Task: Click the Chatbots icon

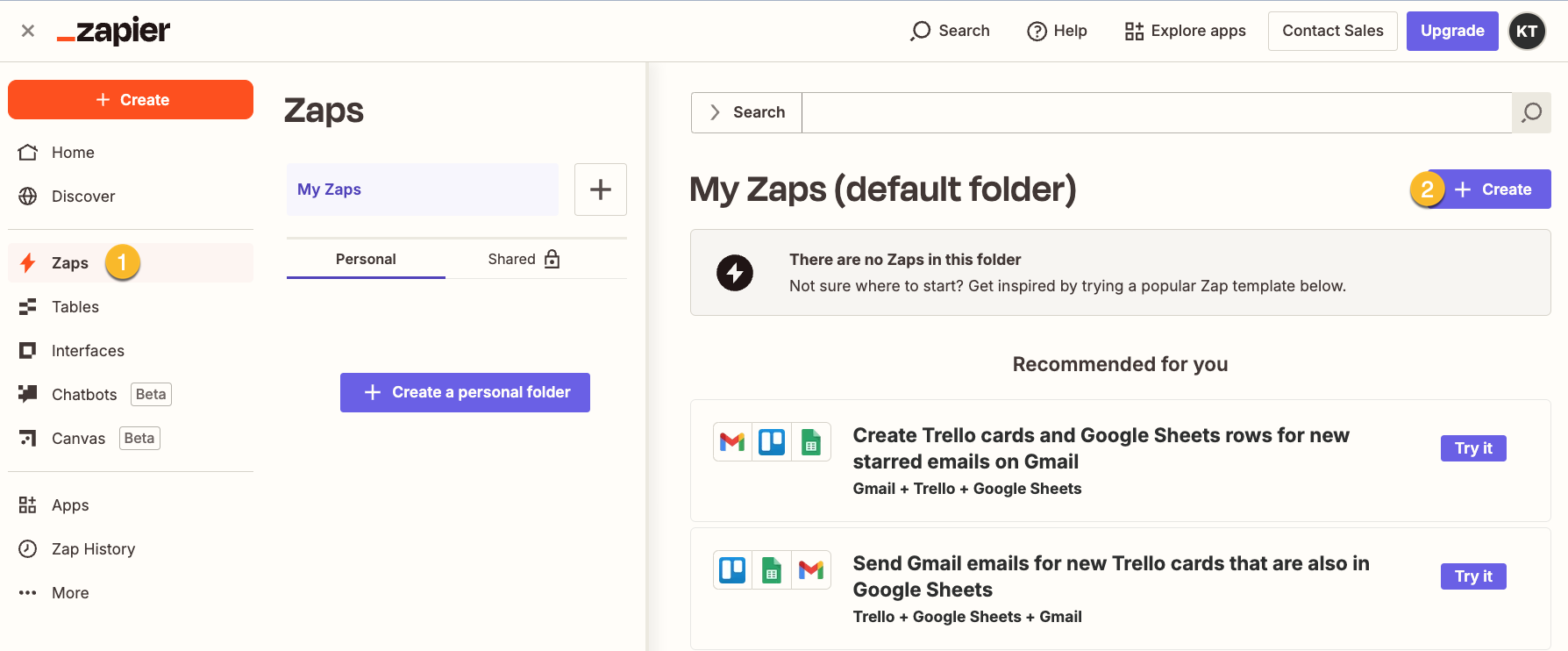Action: click(x=28, y=394)
